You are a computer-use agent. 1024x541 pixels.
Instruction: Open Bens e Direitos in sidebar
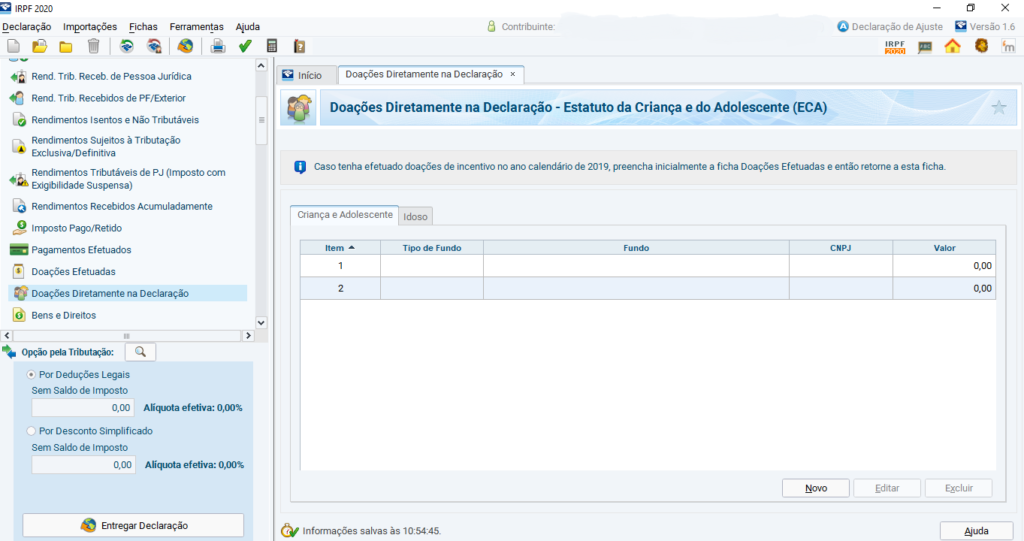pyautogui.click(x=64, y=315)
